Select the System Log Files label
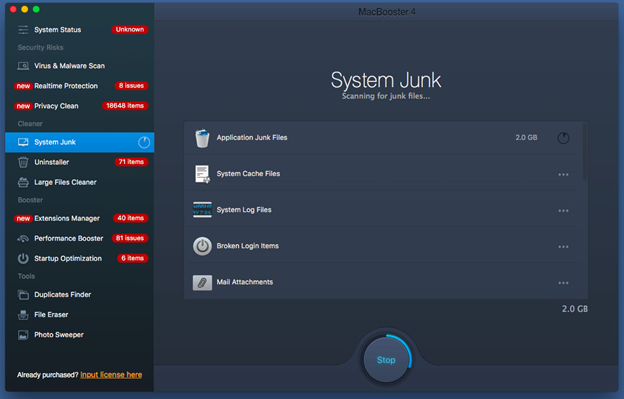Screen dimensions: 624x399 244,210
